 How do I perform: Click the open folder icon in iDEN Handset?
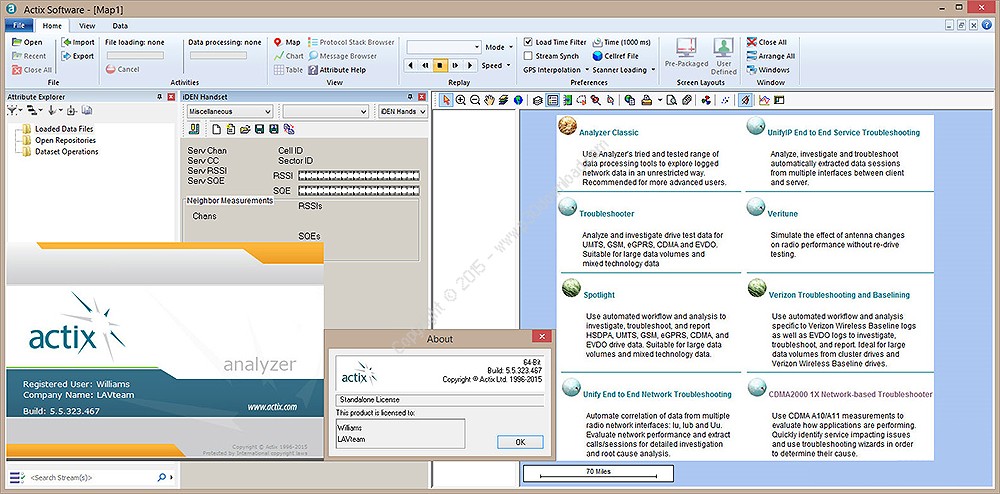click(245, 129)
